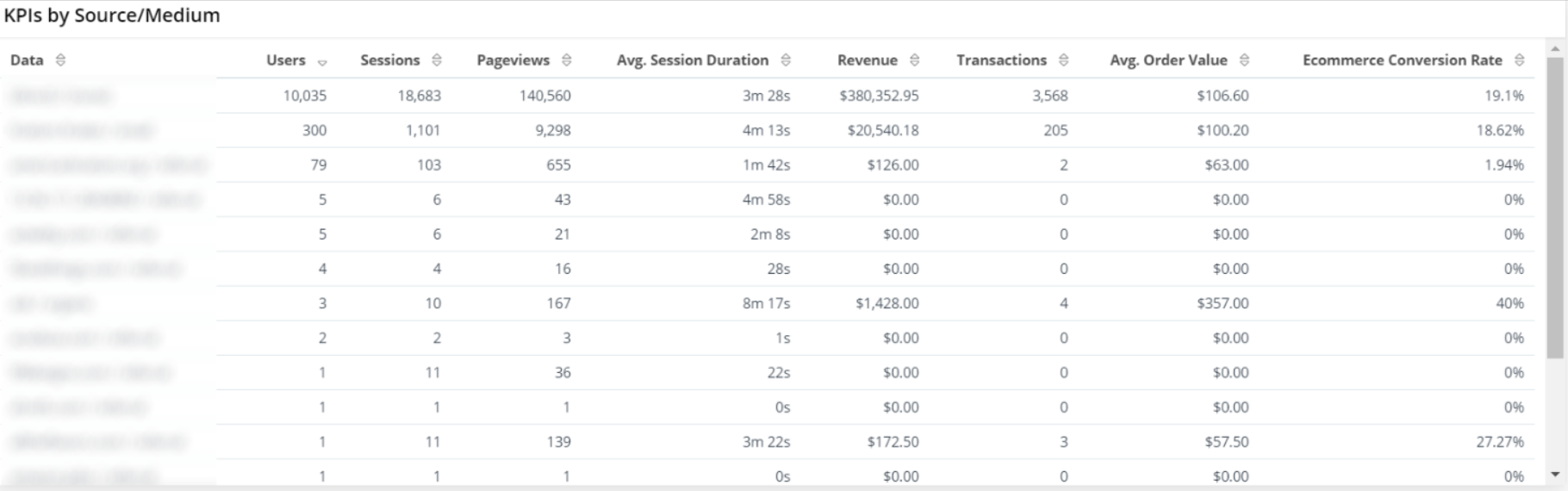The image size is (1568, 491).
Task: Sort table by Revenue sort icon
Action: [914, 60]
